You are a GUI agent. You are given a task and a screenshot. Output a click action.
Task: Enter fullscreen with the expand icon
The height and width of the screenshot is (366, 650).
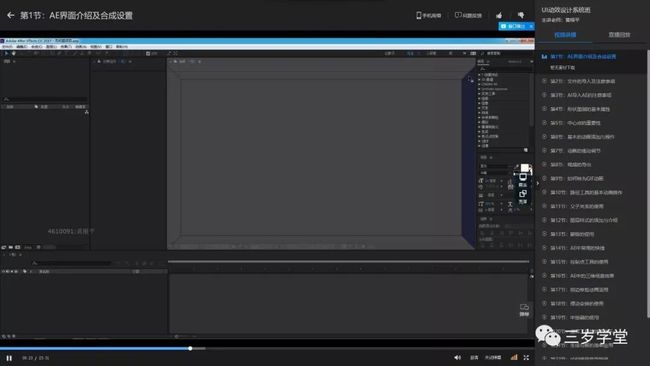click(x=526, y=357)
